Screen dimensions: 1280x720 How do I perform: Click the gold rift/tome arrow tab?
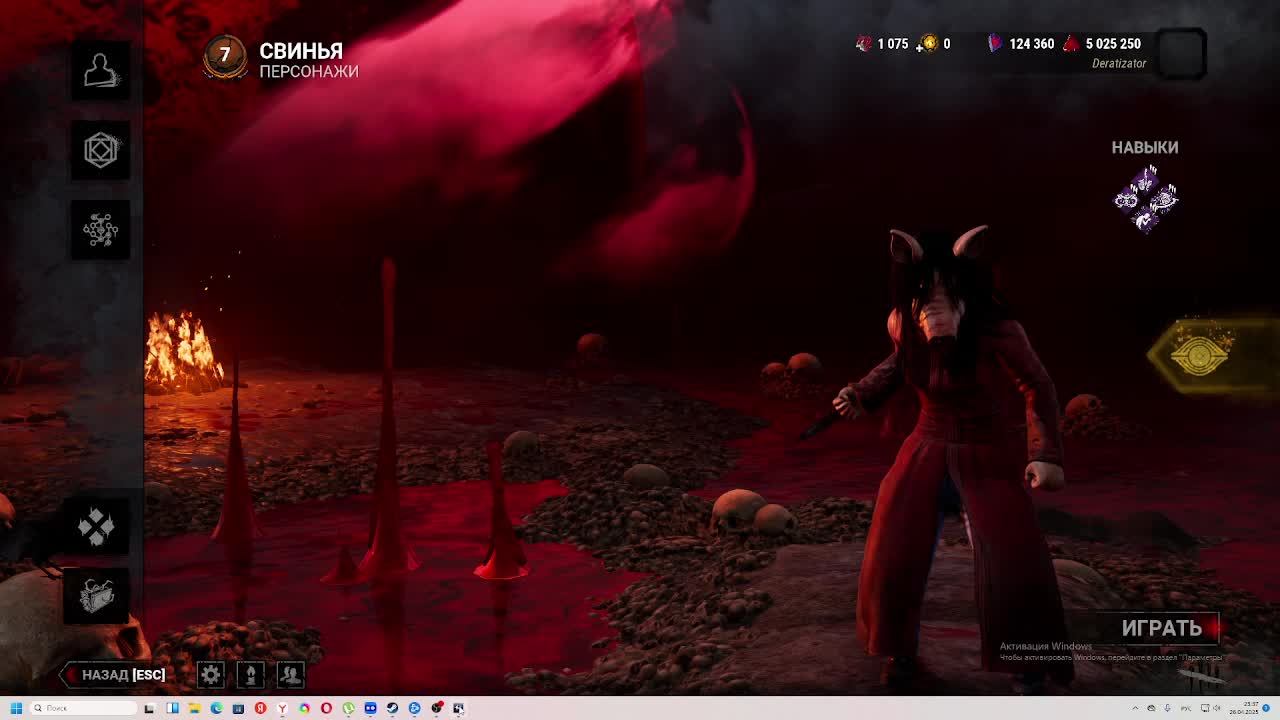pos(1212,354)
